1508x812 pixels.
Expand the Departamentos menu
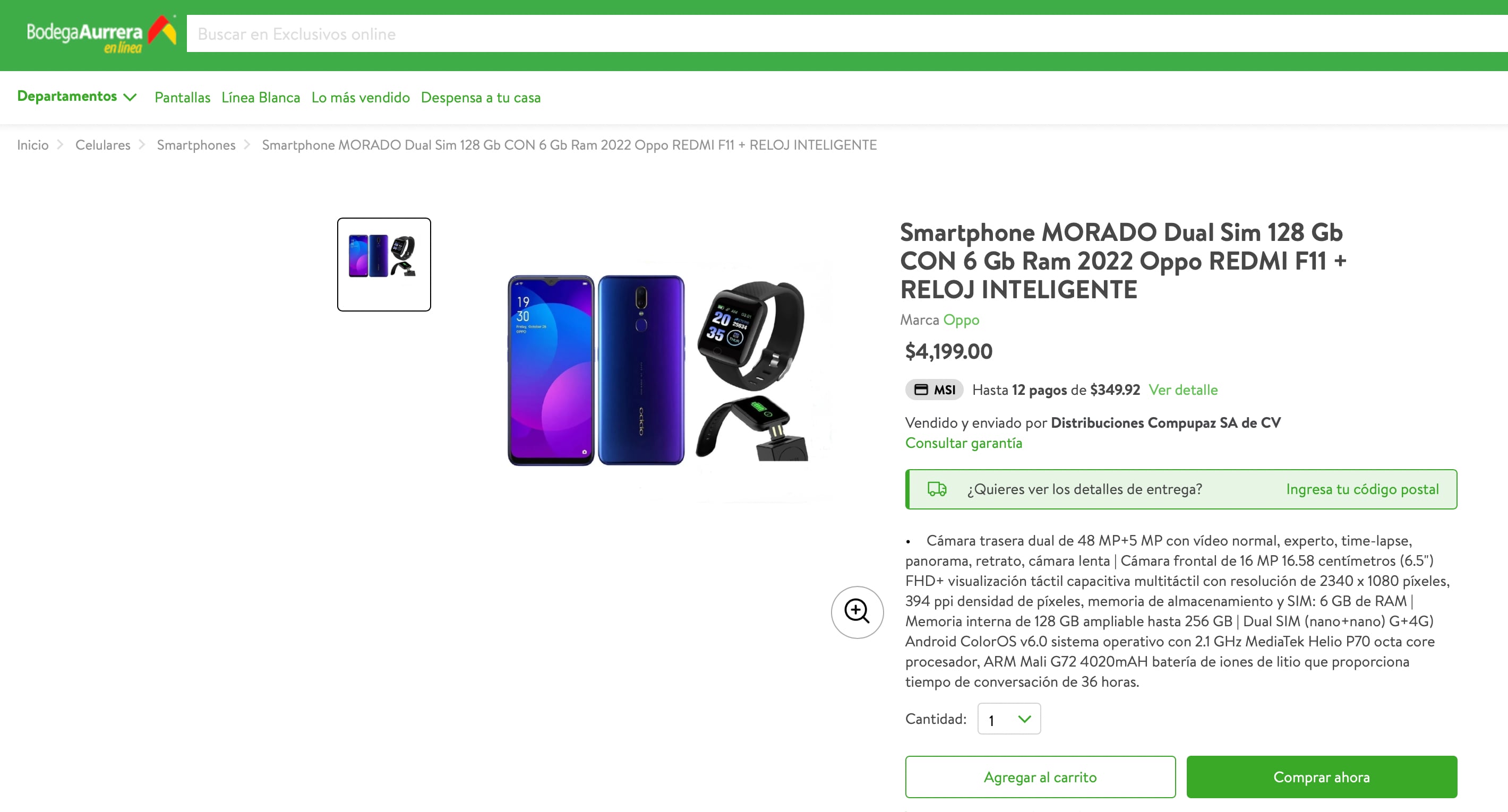click(76, 97)
